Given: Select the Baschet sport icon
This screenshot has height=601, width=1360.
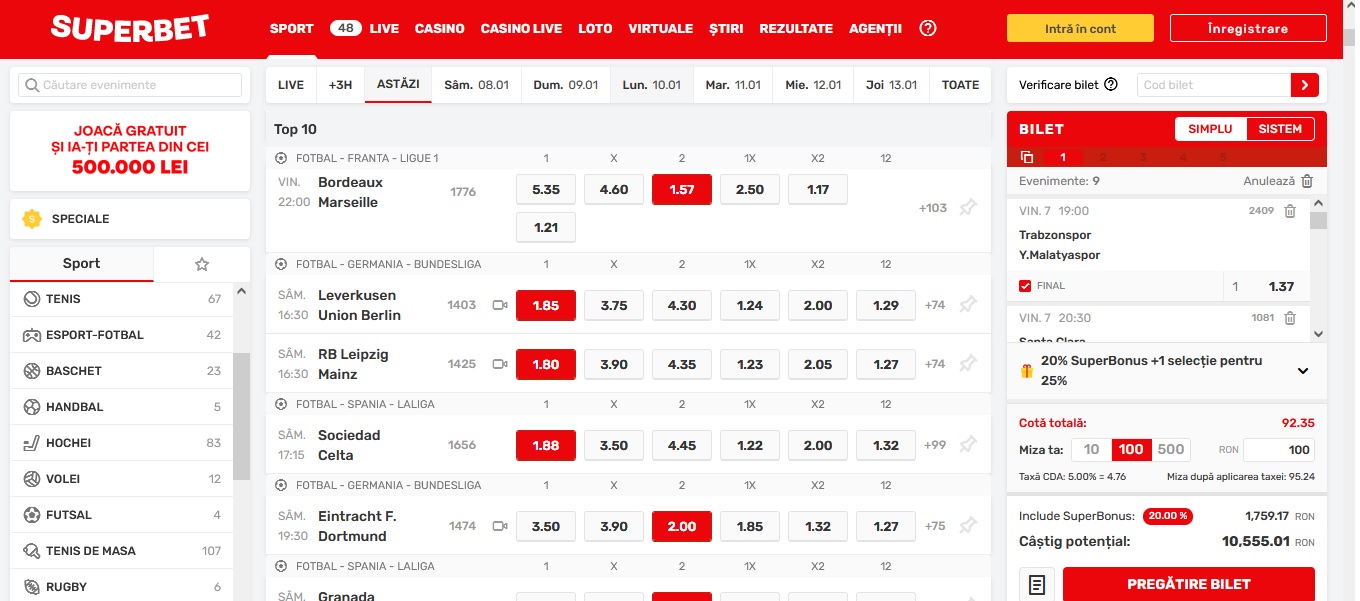Looking at the screenshot, I should click(31, 371).
